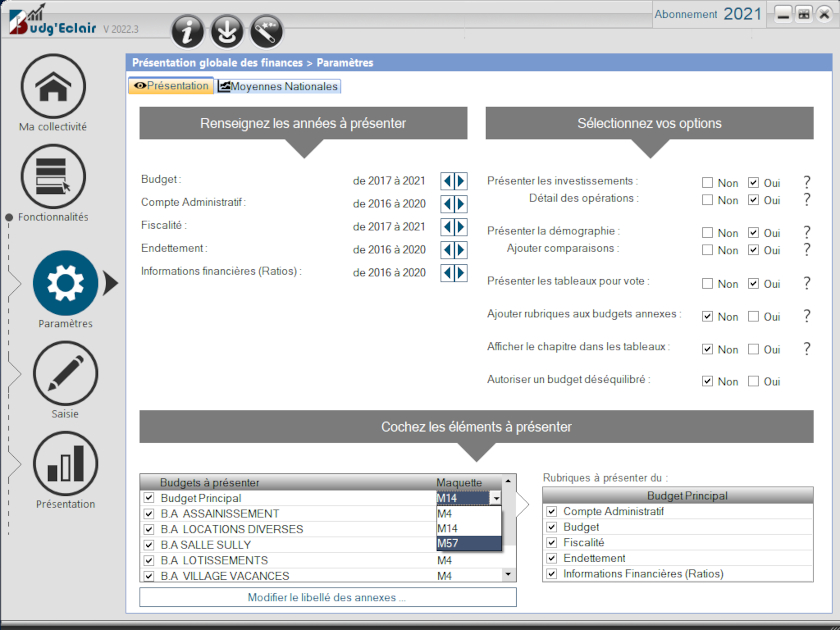Uncheck B.A ASSAINISSEMENT budget checkbox
Image resolution: width=840 pixels, height=630 pixels.
coord(149,514)
